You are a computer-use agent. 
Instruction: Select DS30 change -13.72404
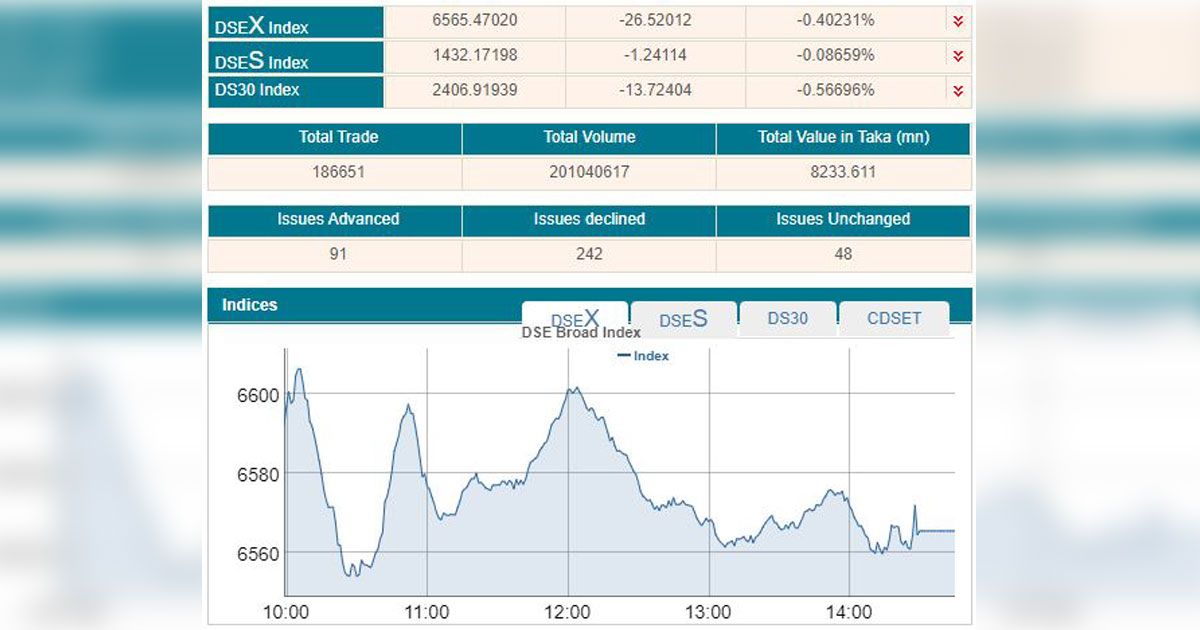pyautogui.click(x=655, y=90)
